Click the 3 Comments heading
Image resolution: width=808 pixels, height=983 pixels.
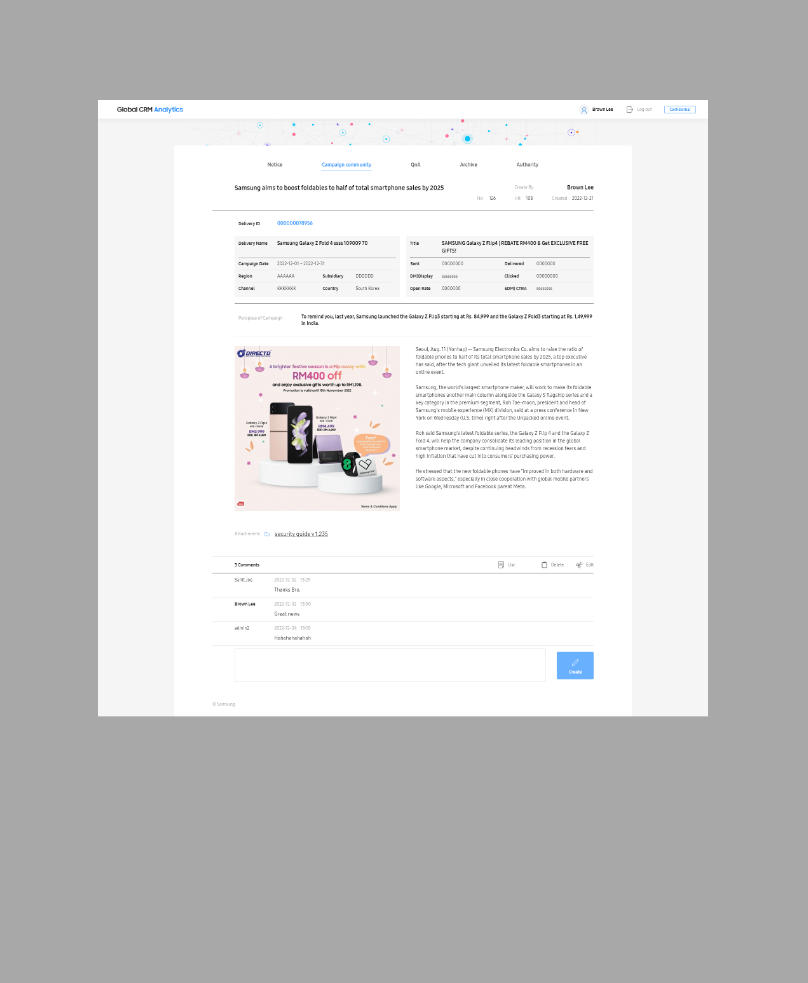247,565
